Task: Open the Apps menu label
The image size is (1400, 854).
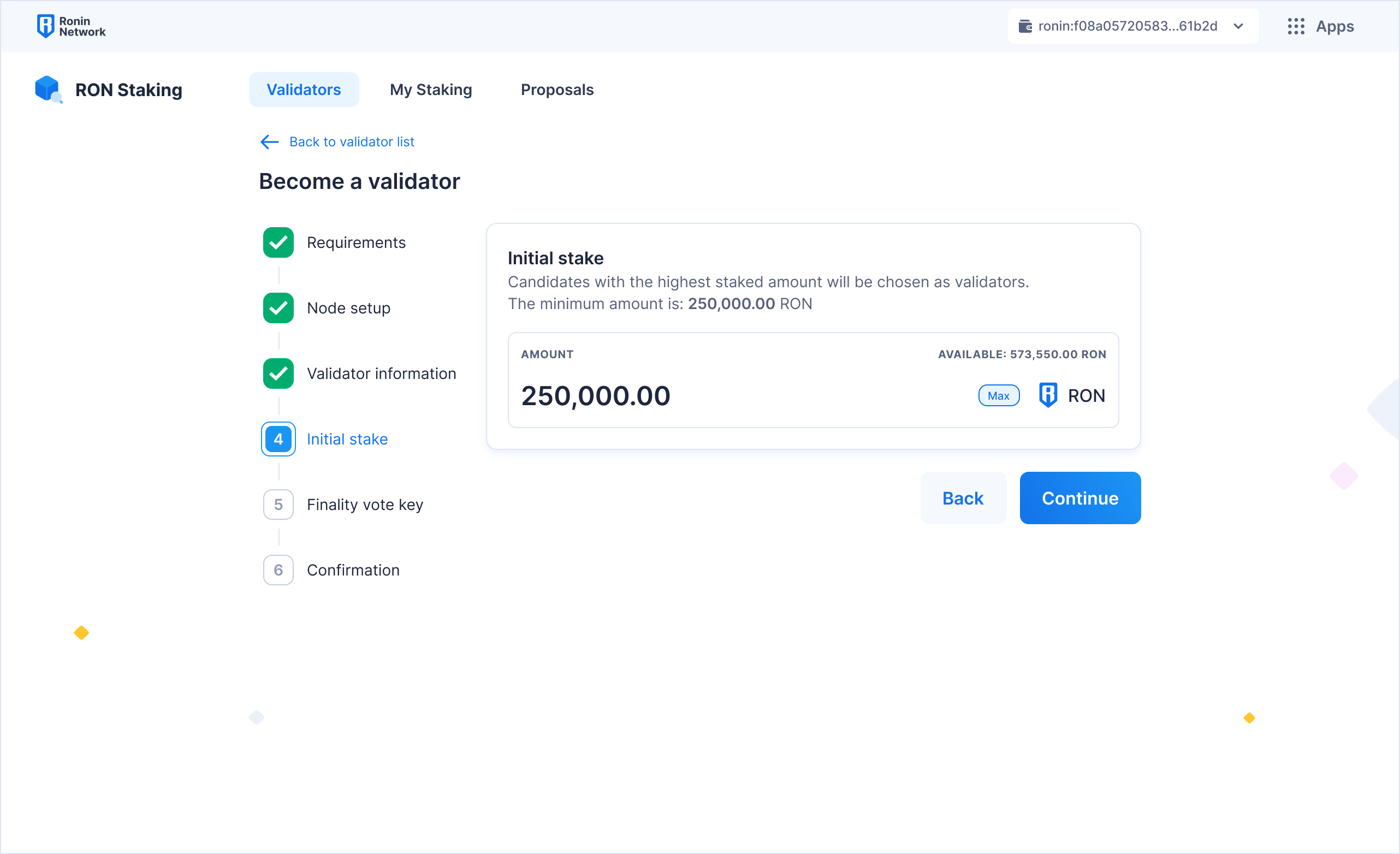Action: (x=1334, y=26)
